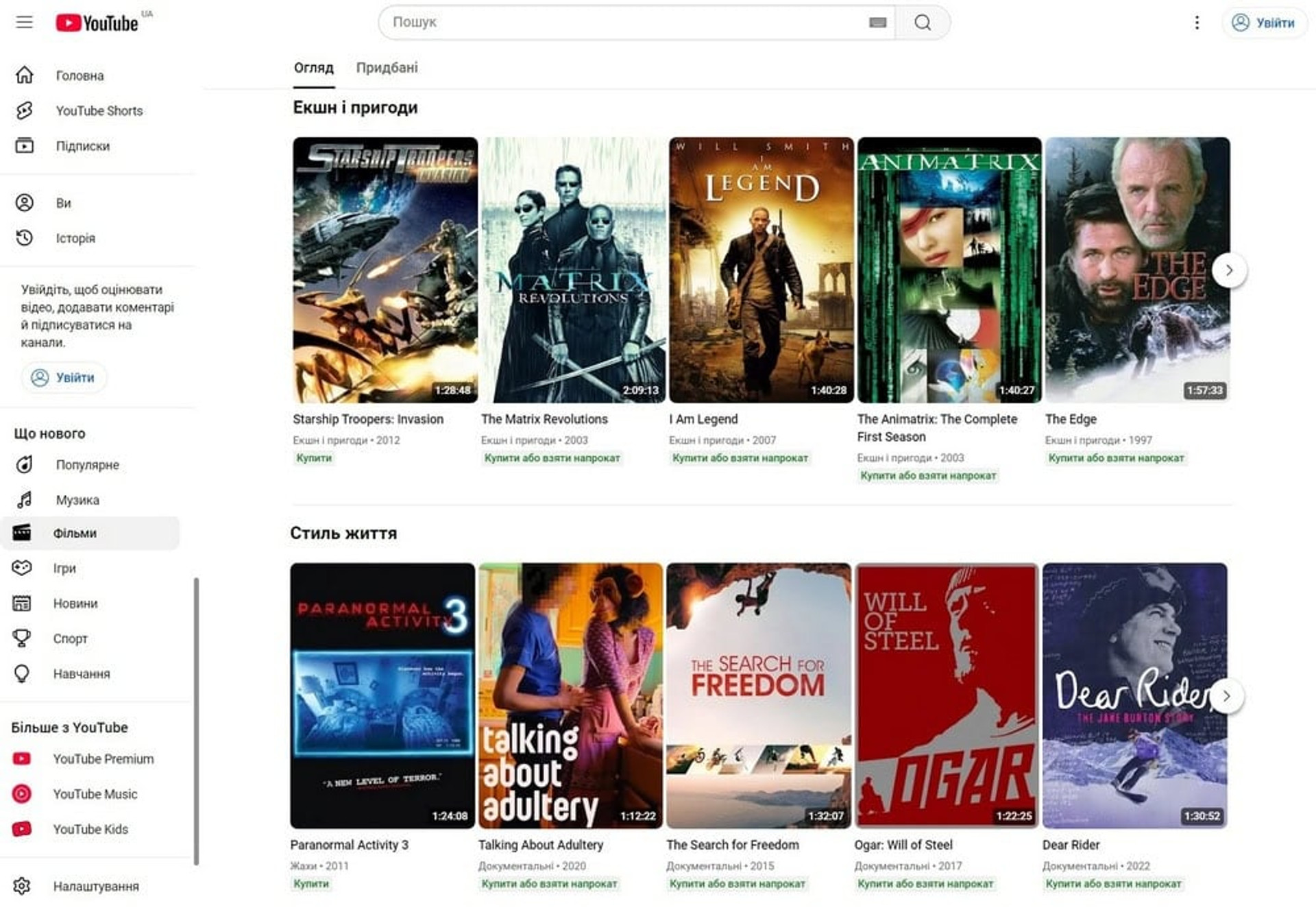Click the title link 'Dear Rider'
The height and width of the screenshot is (910, 1316).
[x=1071, y=845]
